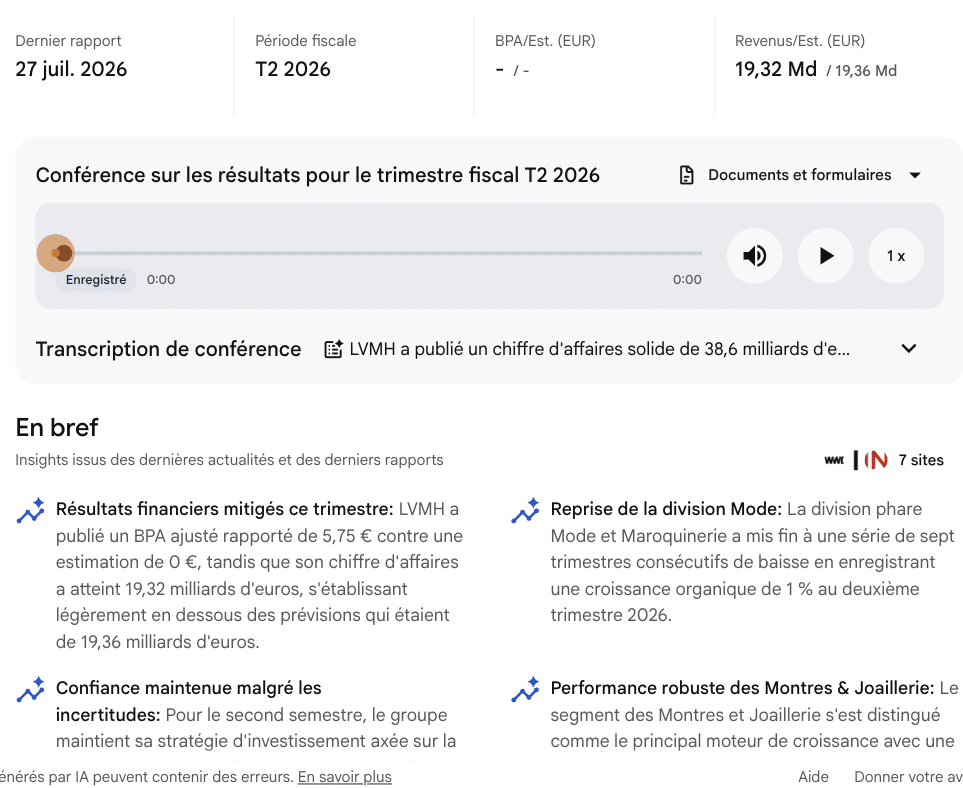Viewport: 963px width, 788px height.
Task: Seek along the audio progress track
Action: (x=387, y=252)
